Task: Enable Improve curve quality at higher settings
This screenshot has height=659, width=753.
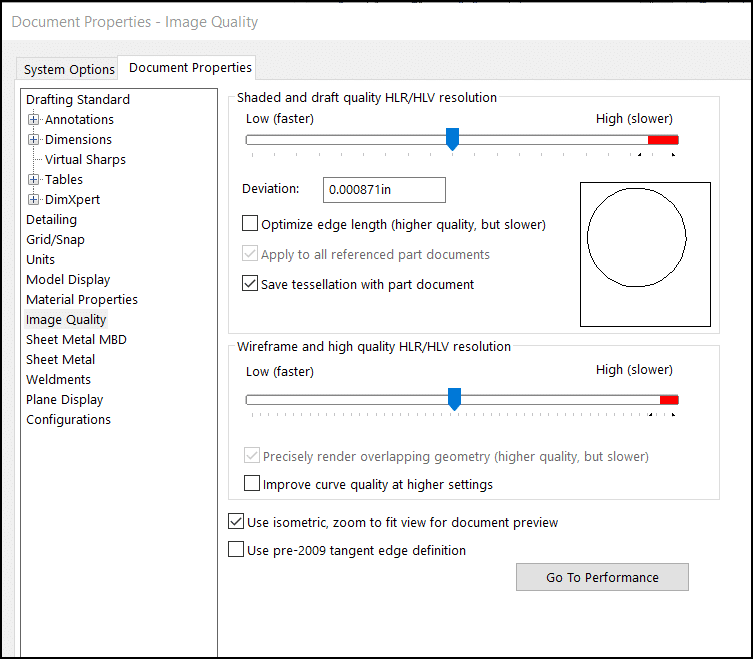Action: pos(251,484)
